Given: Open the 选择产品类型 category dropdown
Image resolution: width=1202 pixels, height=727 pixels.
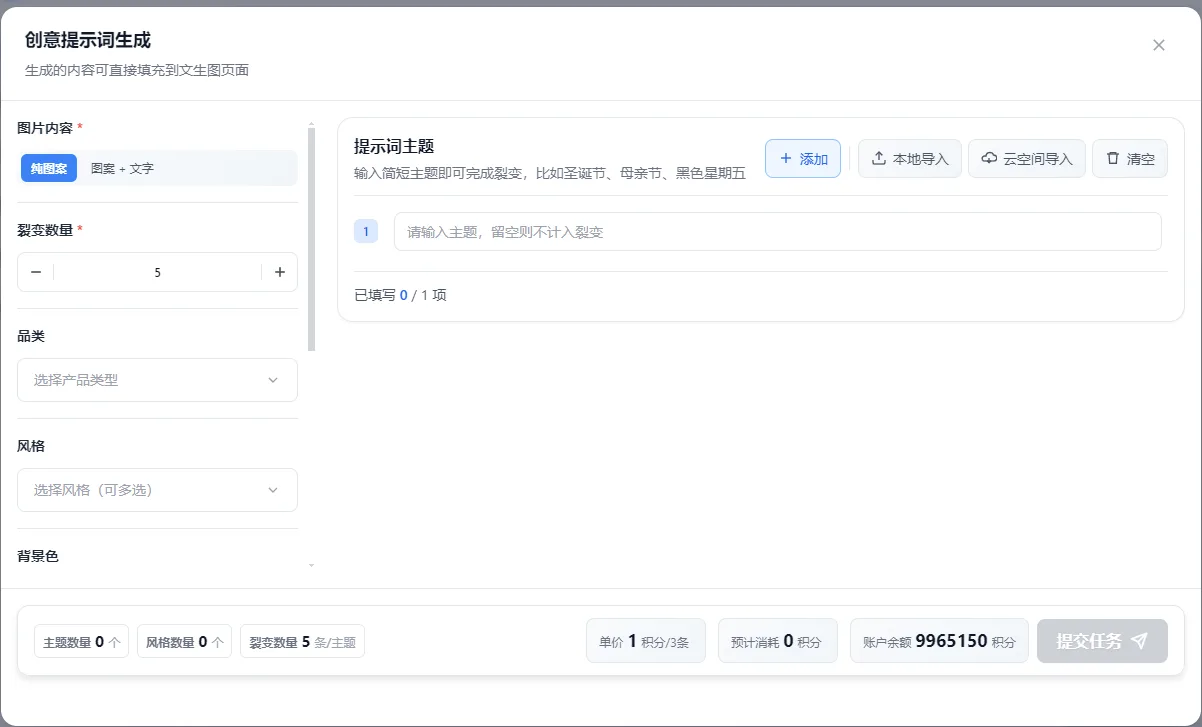Looking at the screenshot, I should click(145, 380).
